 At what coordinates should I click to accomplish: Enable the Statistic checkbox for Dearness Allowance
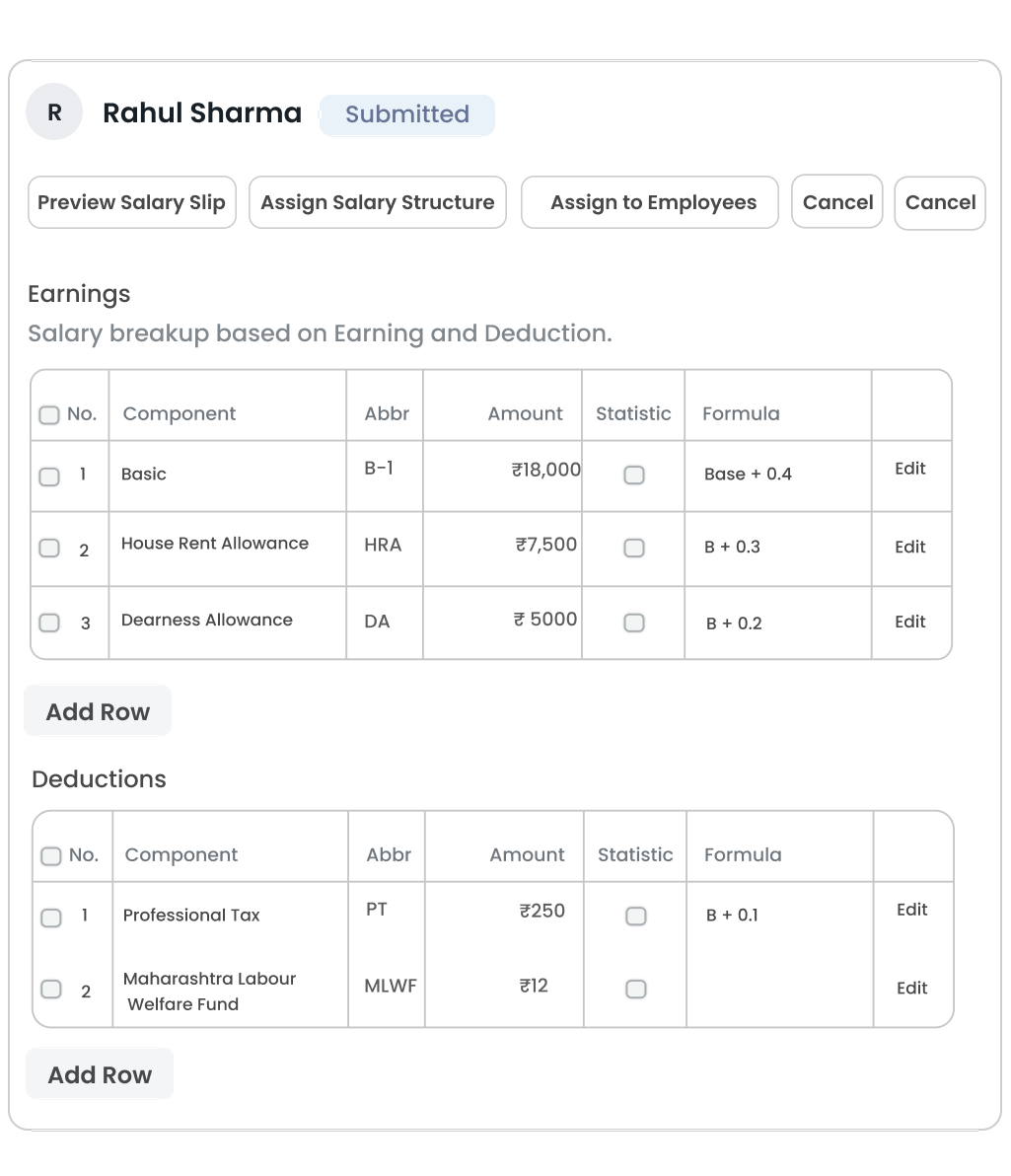point(634,623)
